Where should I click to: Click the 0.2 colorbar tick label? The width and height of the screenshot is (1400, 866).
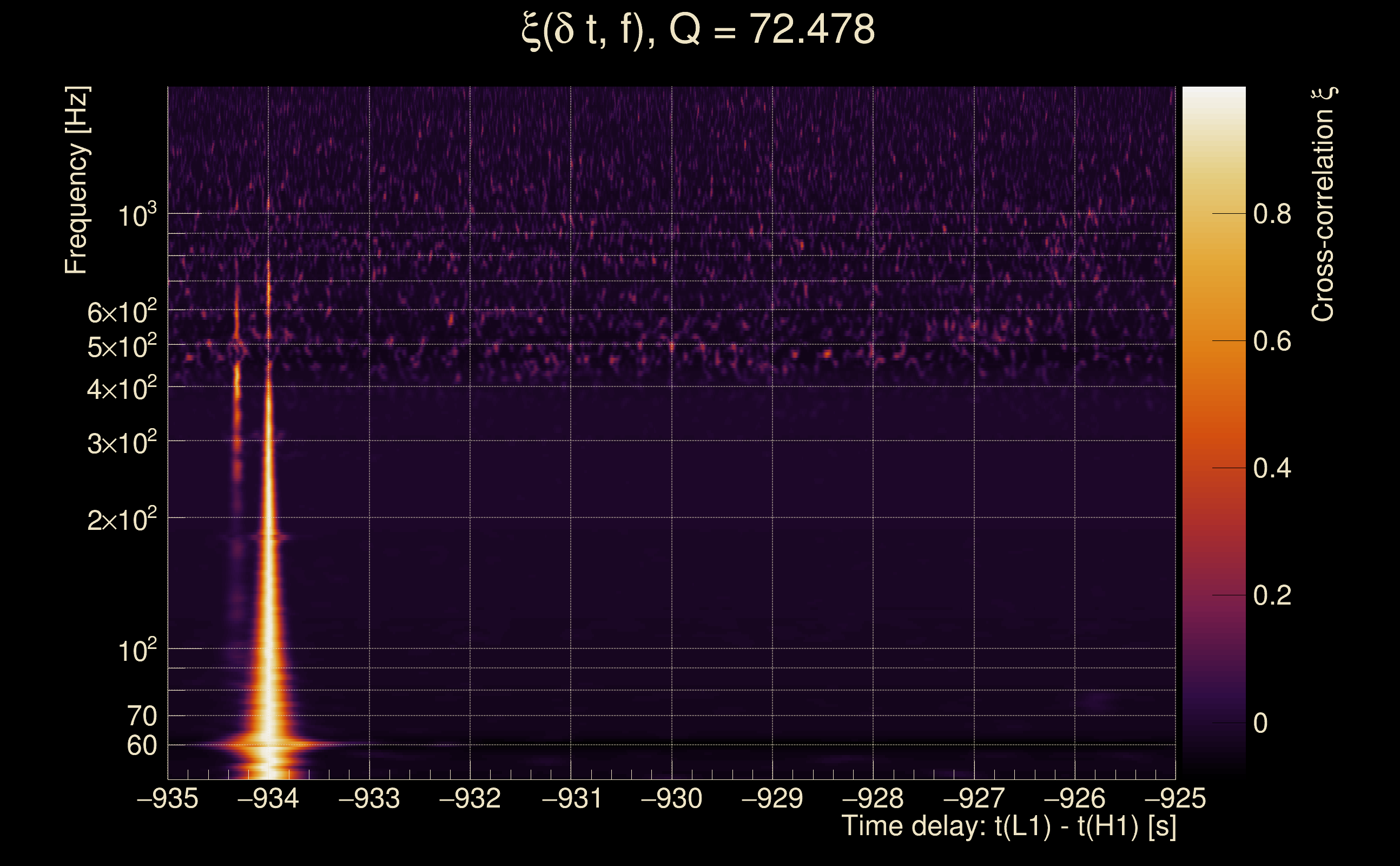pos(1272,596)
